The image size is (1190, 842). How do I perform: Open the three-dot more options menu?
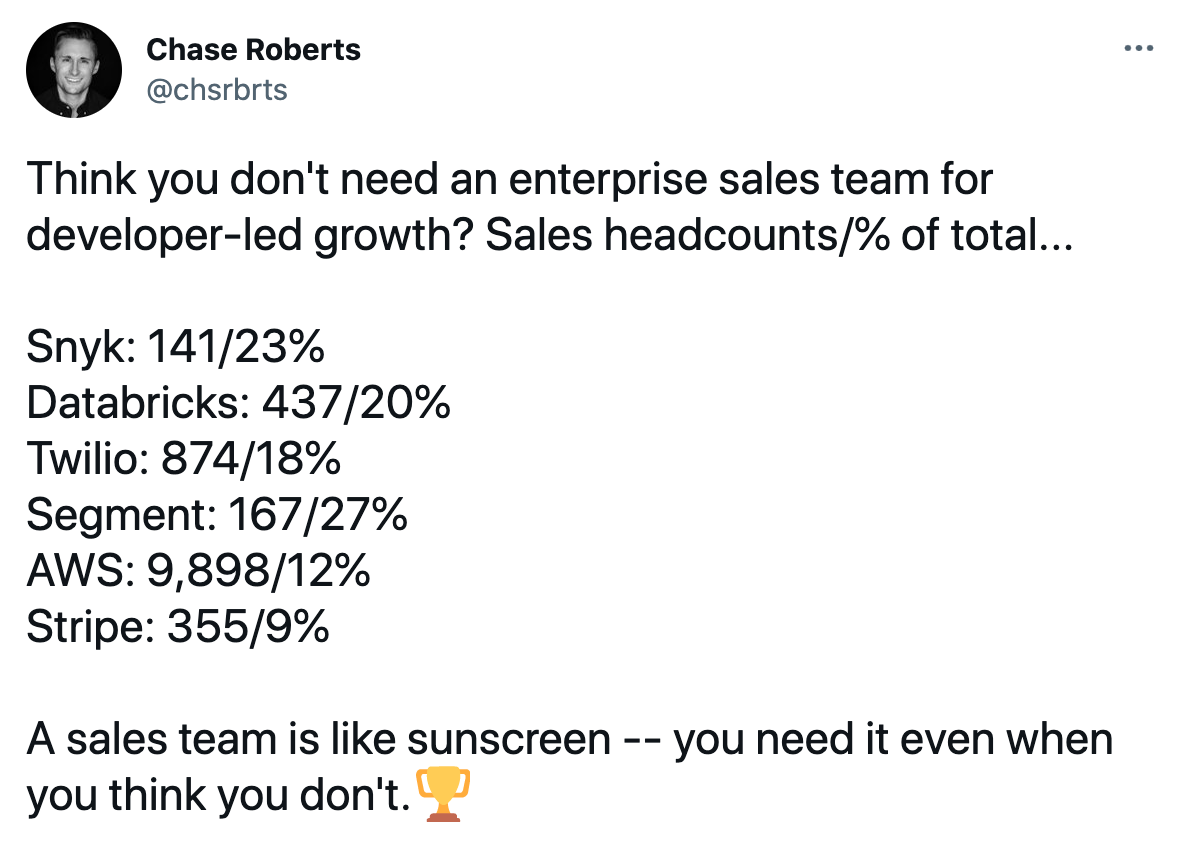click(x=1138, y=49)
